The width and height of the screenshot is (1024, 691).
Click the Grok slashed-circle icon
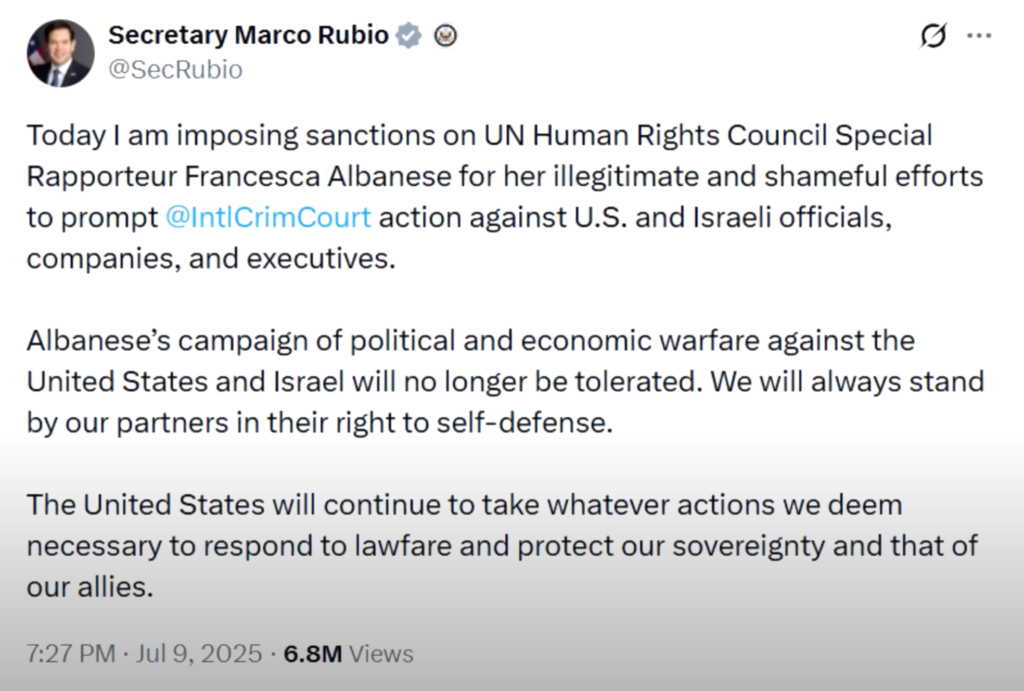click(933, 36)
